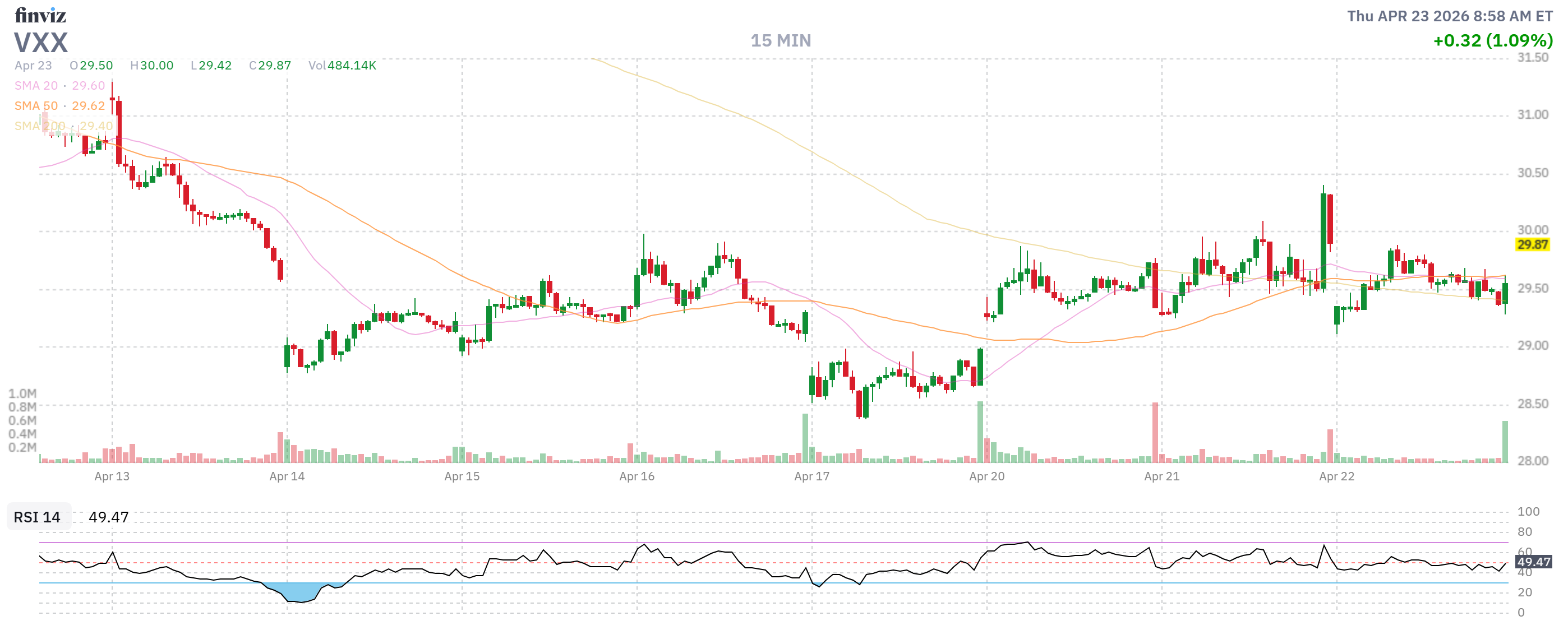This screenshot has width=1568, height=630.
Task: Click the Apr 13 date axis label
Action: coord(112,477)
